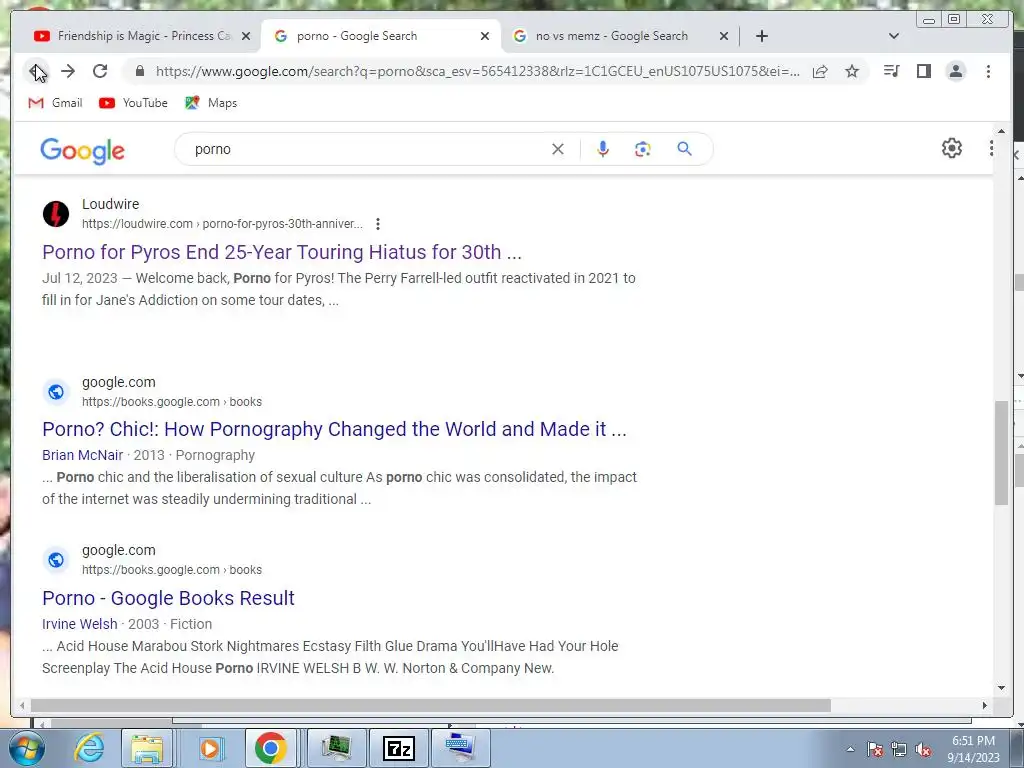Launch Internet Explorer from taskbar
The height and width of the screenshot is (768, 1024).
(89, 748)
